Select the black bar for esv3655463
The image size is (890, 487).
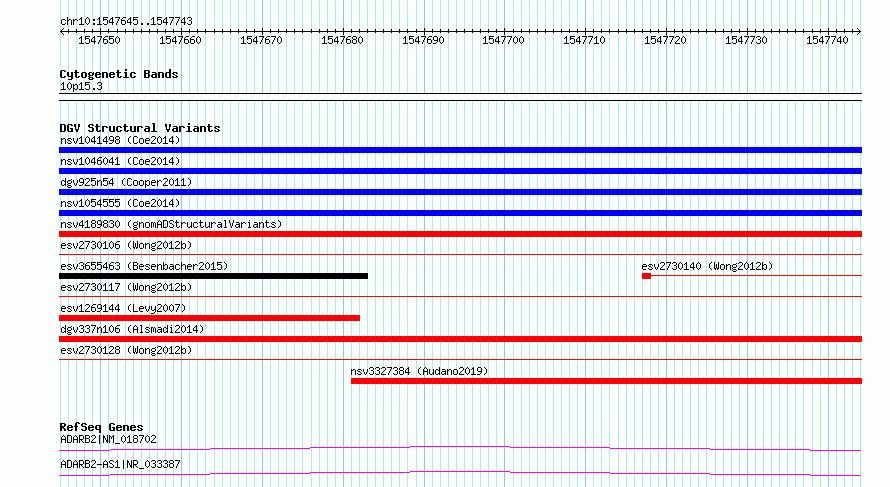(213, 276)
